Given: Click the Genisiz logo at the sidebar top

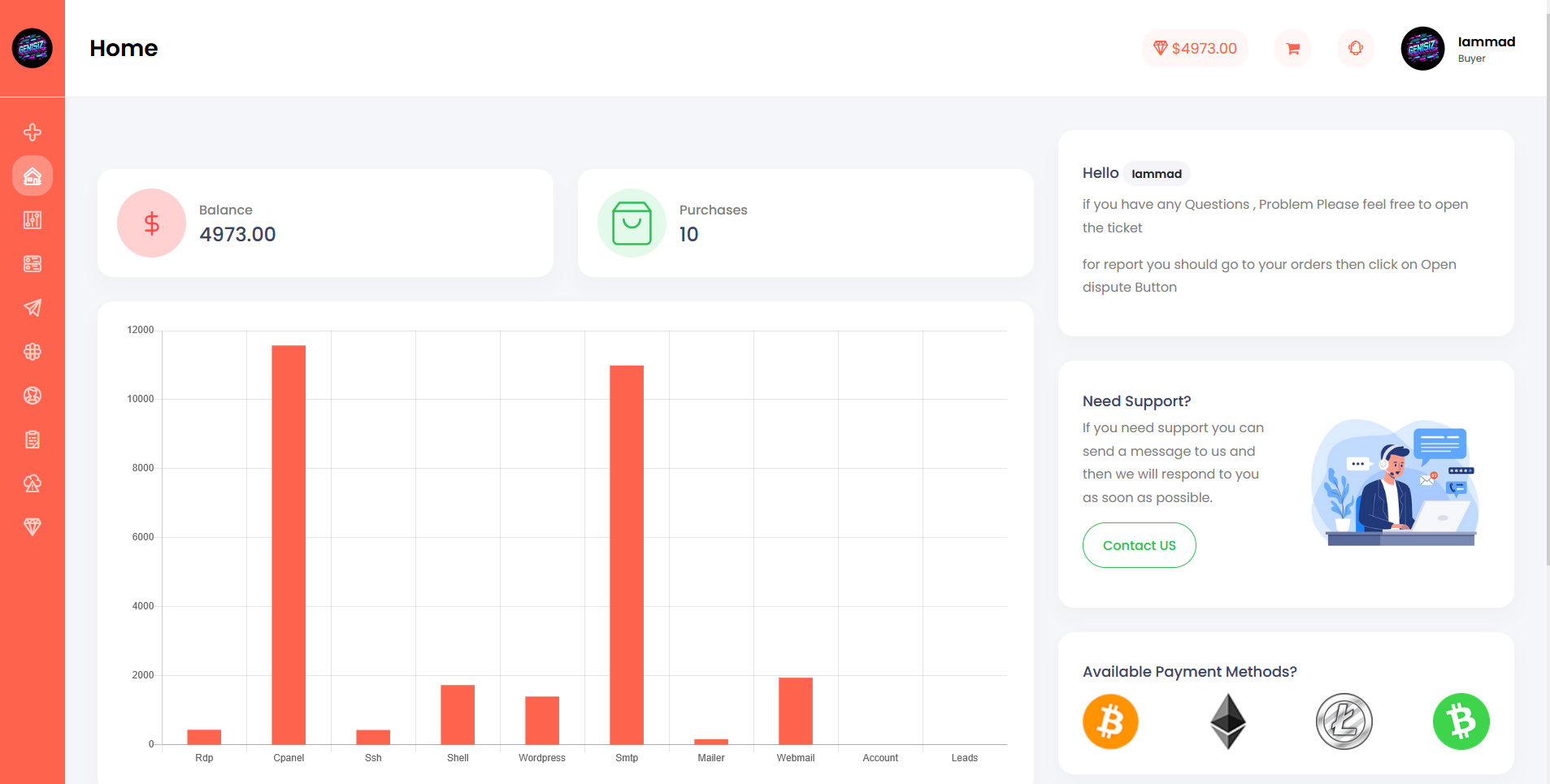Looking at the screenshot, I should tap(33, 49).
